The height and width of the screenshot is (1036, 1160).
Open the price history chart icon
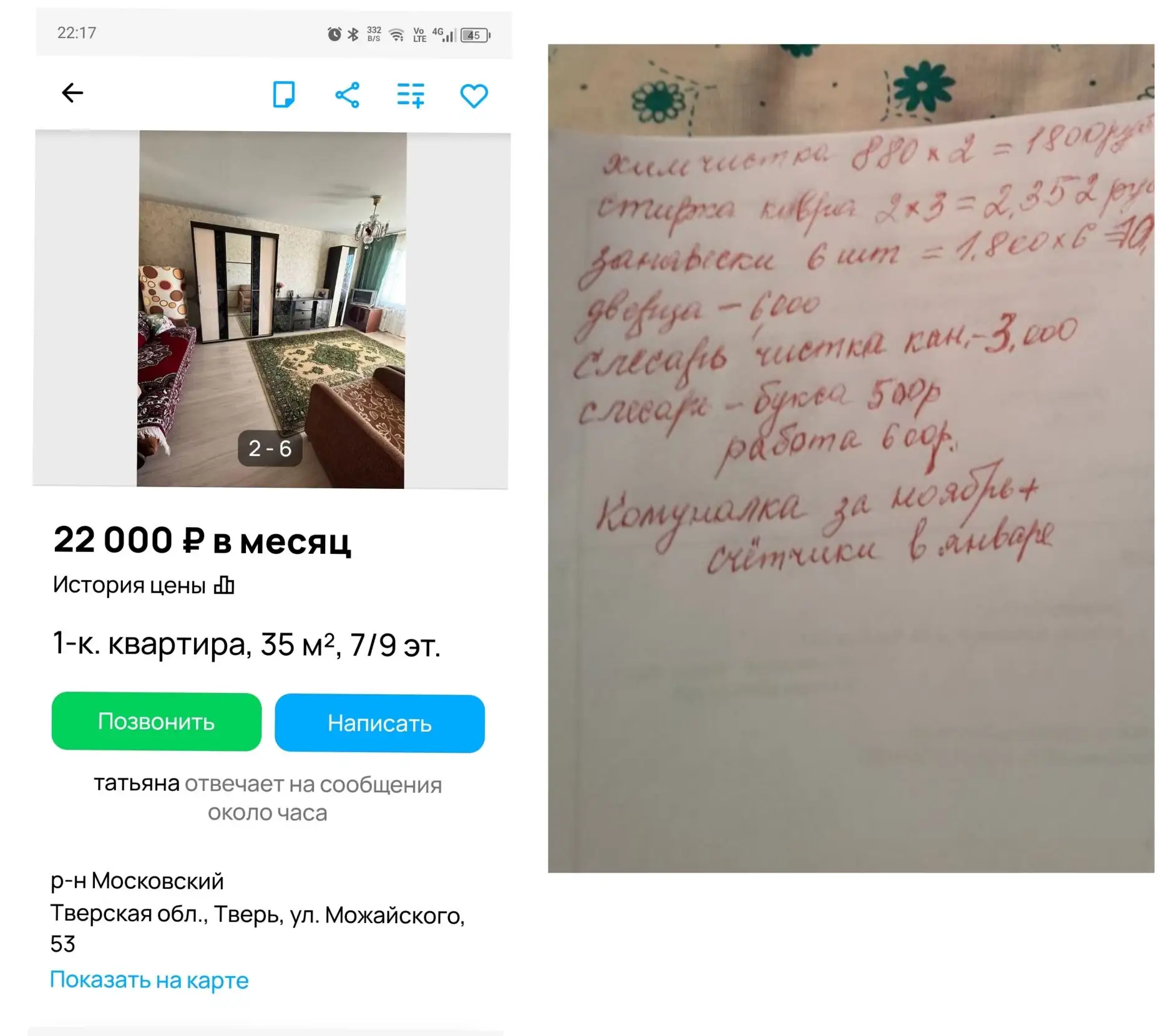point(224,585)
